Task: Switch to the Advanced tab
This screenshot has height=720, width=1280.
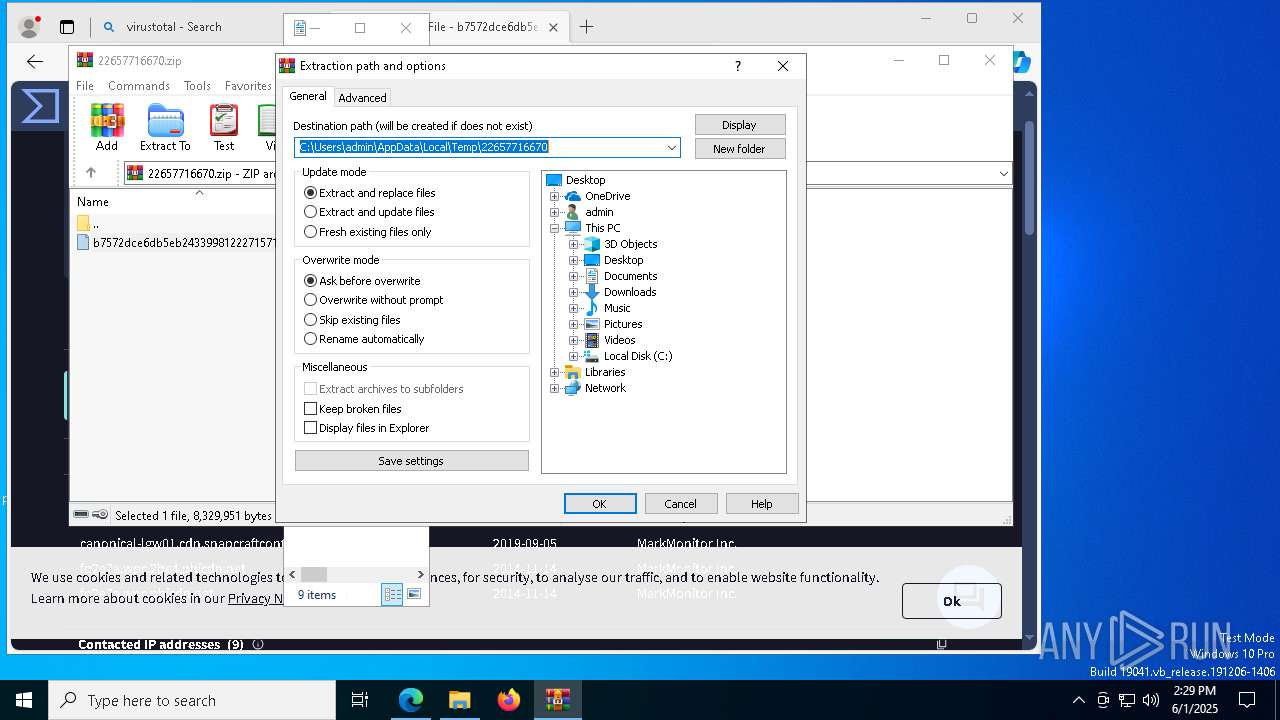Action: (x=362, y=98)
